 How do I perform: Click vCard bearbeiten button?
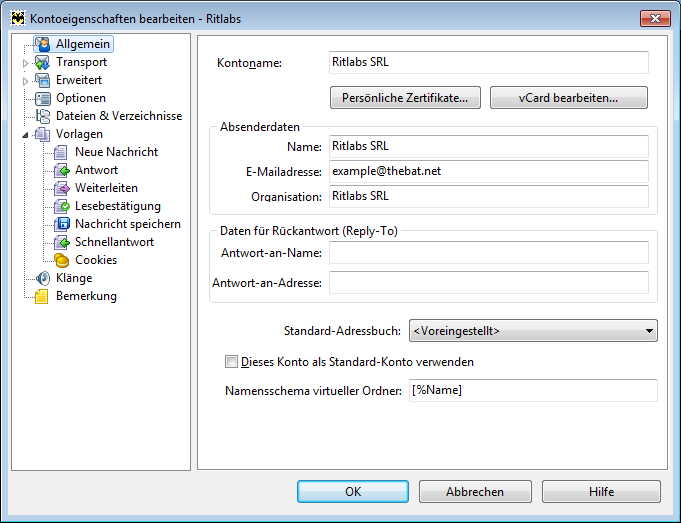(x=569, y=98)
